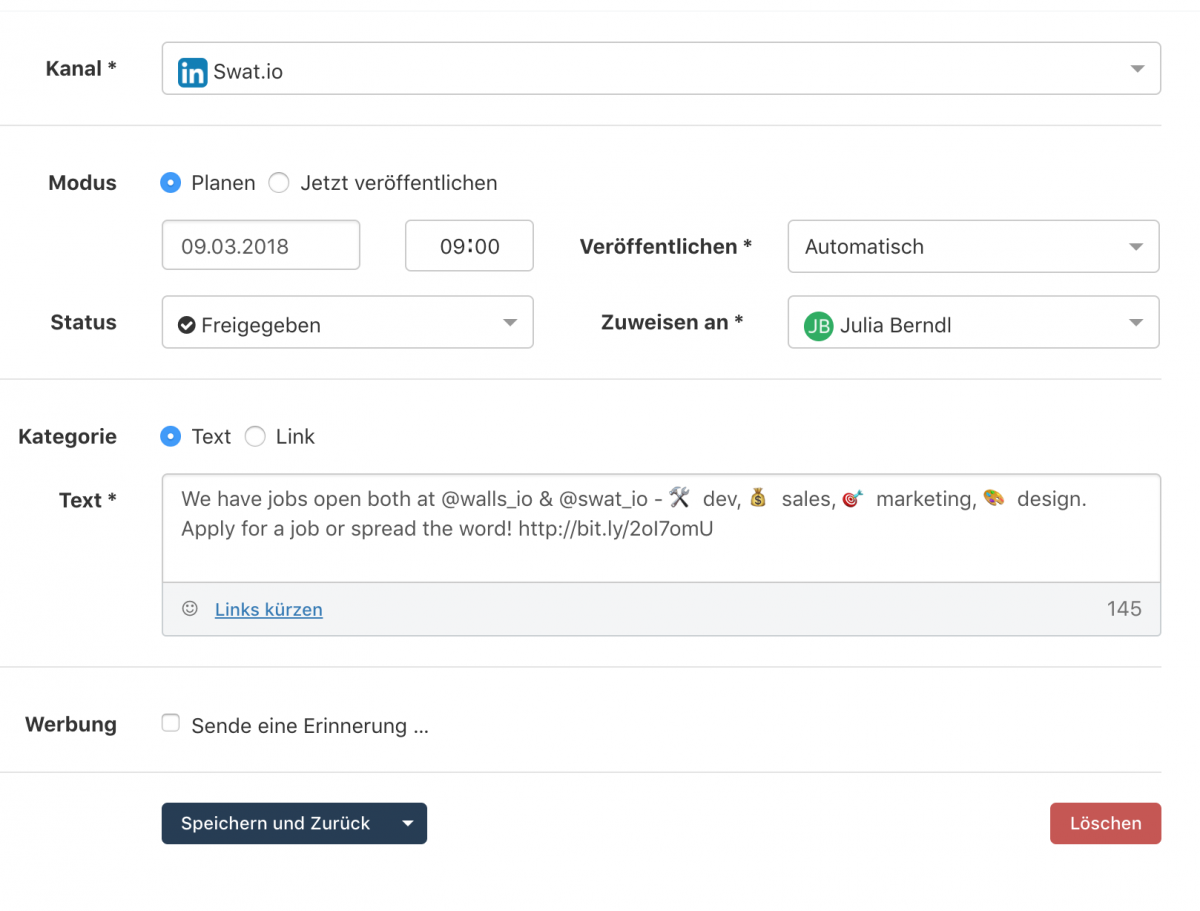Click the red Löschen button

[x=1105, y=823]
